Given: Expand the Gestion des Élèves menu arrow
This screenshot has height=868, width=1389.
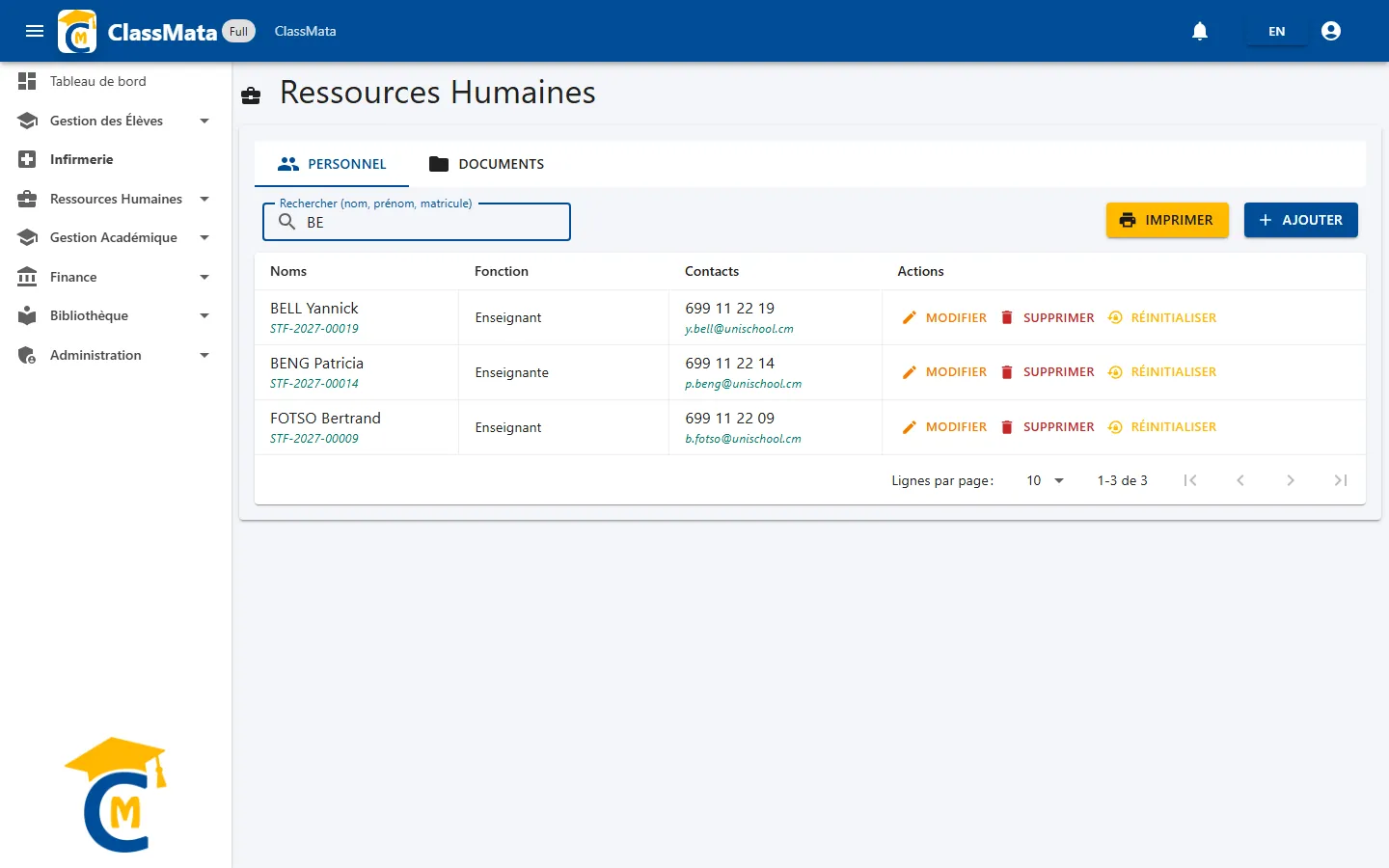Looking at the screenshot, I should click(x=204, y=121).
